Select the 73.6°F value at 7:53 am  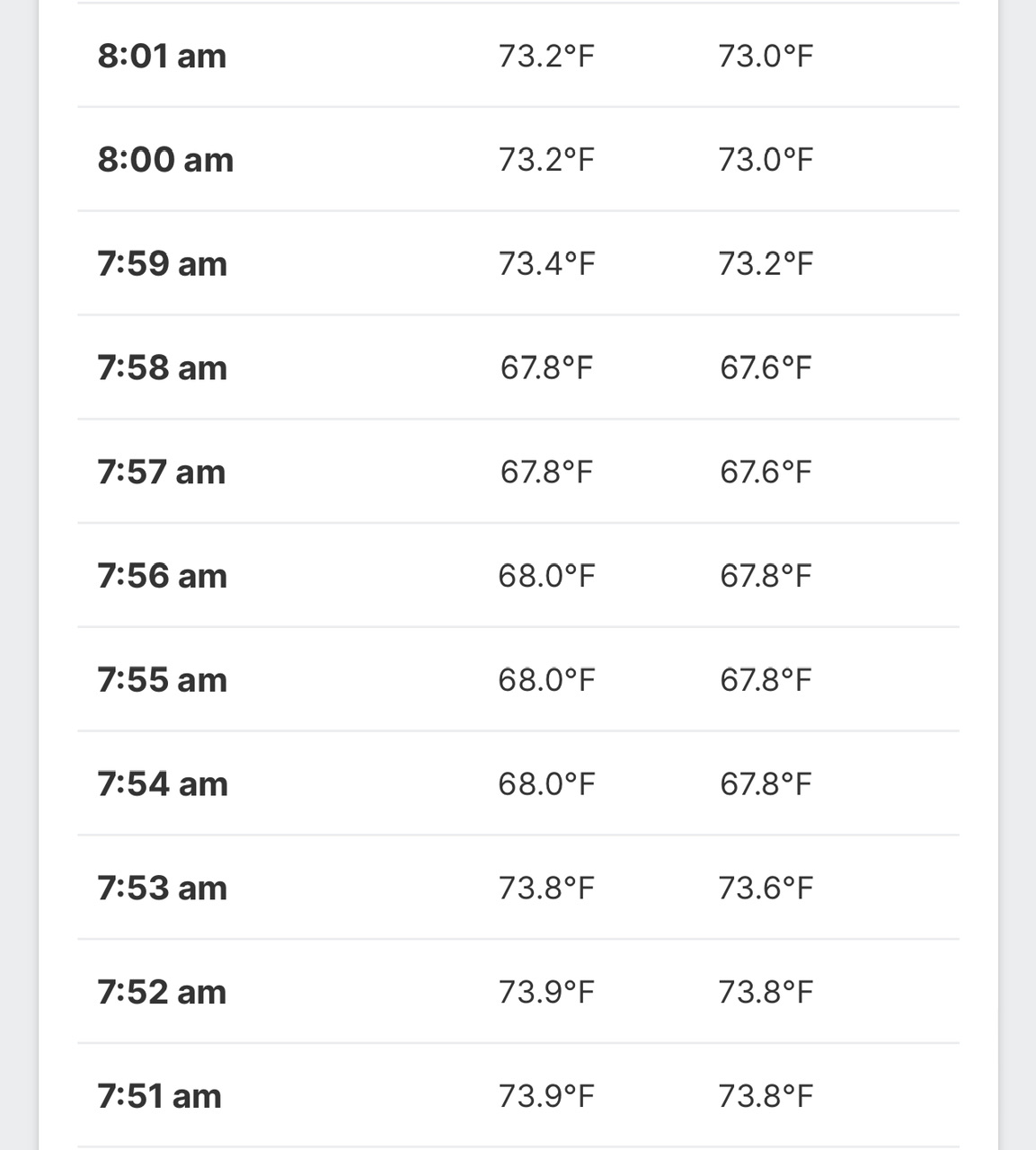766,889
